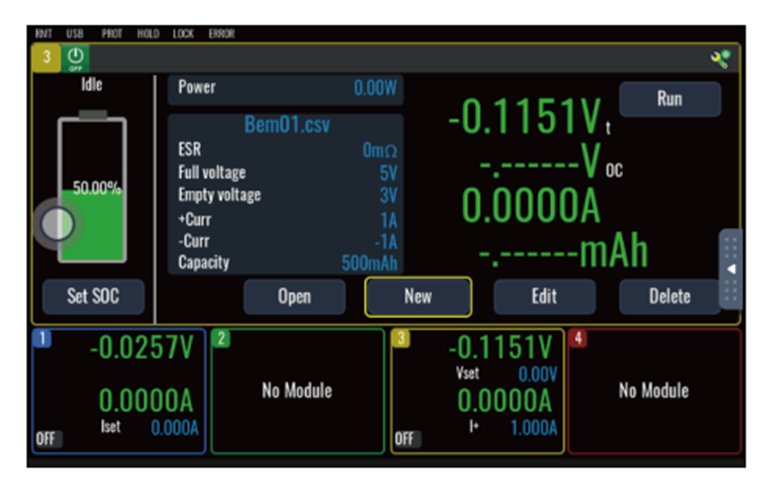Screen dimensions: 771x496
Task: Delete the current battery profile
Action: (x=669, y=296)
